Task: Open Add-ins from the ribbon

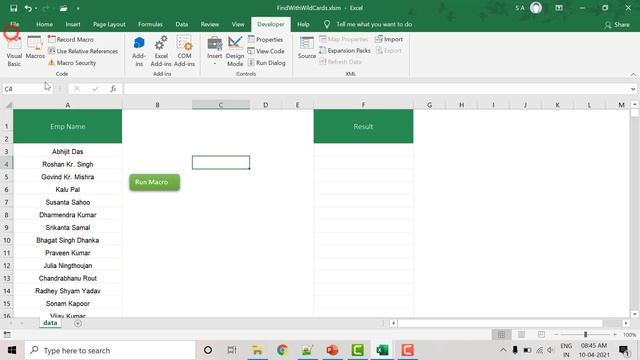Action: click(139, 51)
